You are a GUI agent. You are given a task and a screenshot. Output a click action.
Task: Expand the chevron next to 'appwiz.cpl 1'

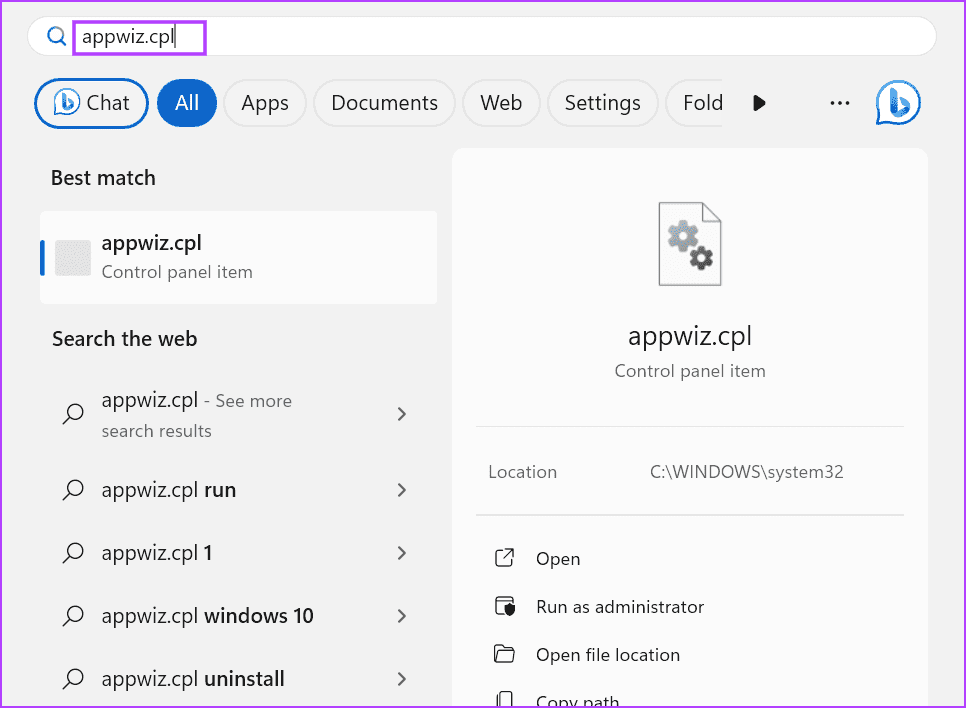coord(402,553)
